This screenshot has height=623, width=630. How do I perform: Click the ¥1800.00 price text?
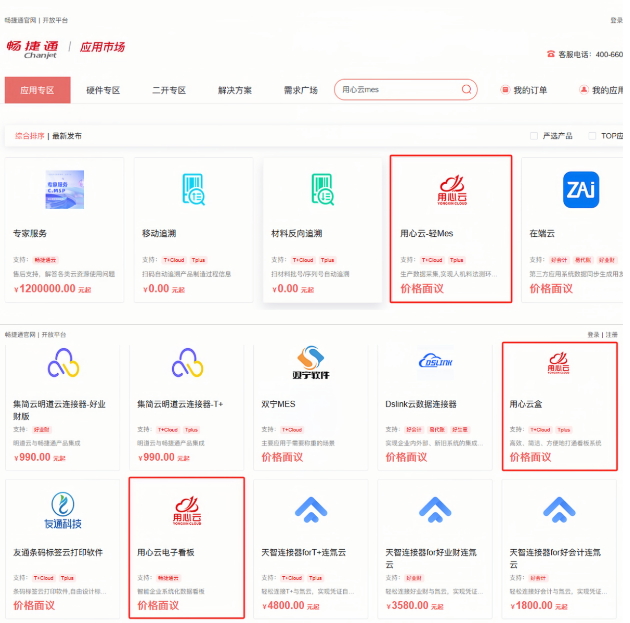pos(539,605)
